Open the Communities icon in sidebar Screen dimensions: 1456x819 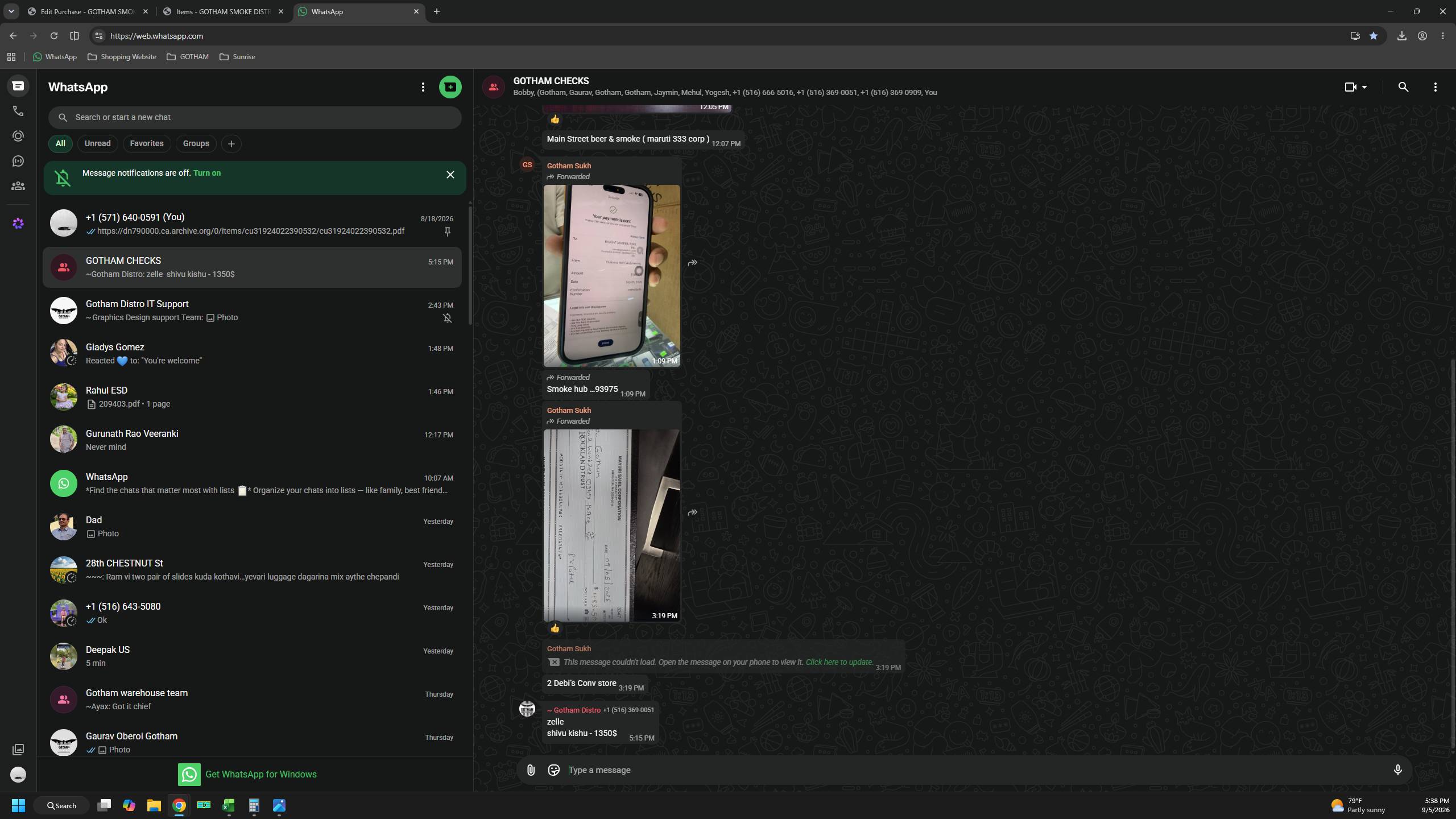pyautogui.click(x=18, y=186)
